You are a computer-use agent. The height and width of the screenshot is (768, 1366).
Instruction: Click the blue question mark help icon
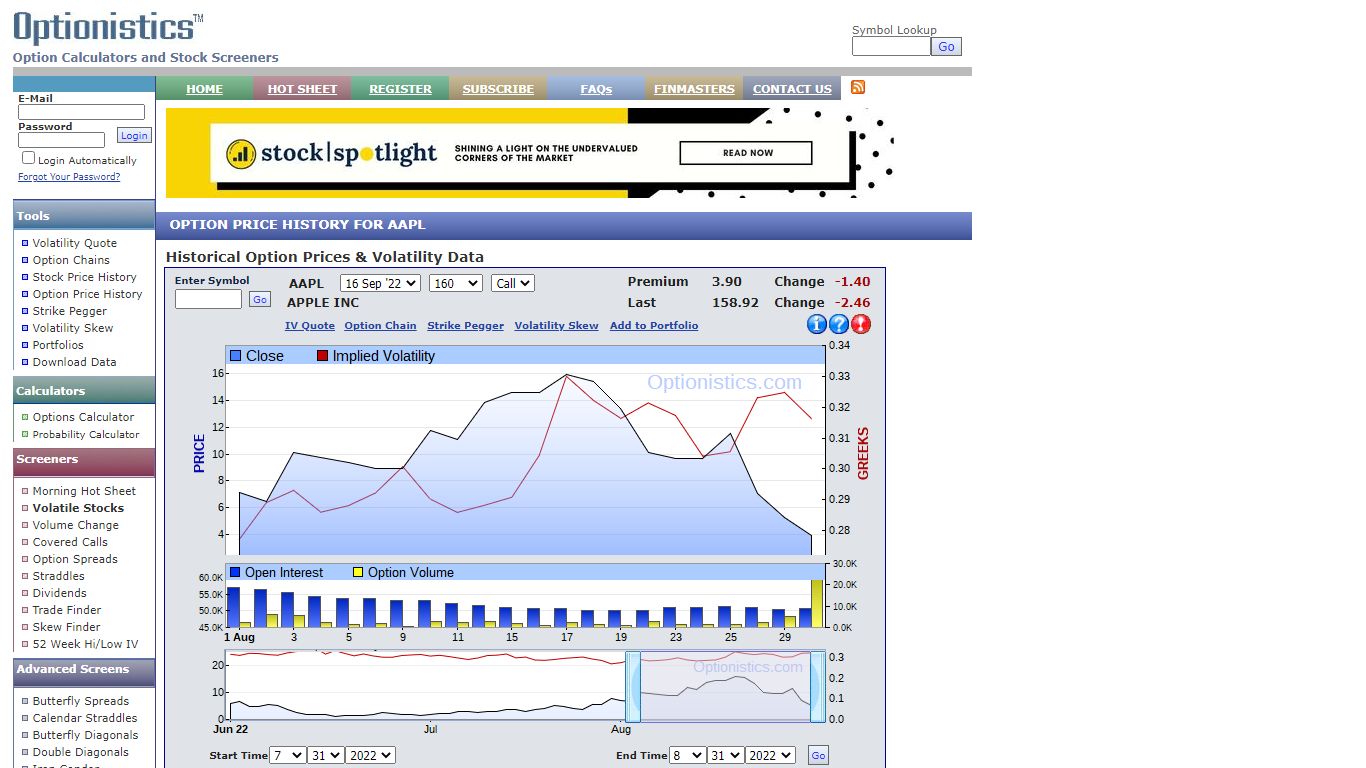point(839,324)
